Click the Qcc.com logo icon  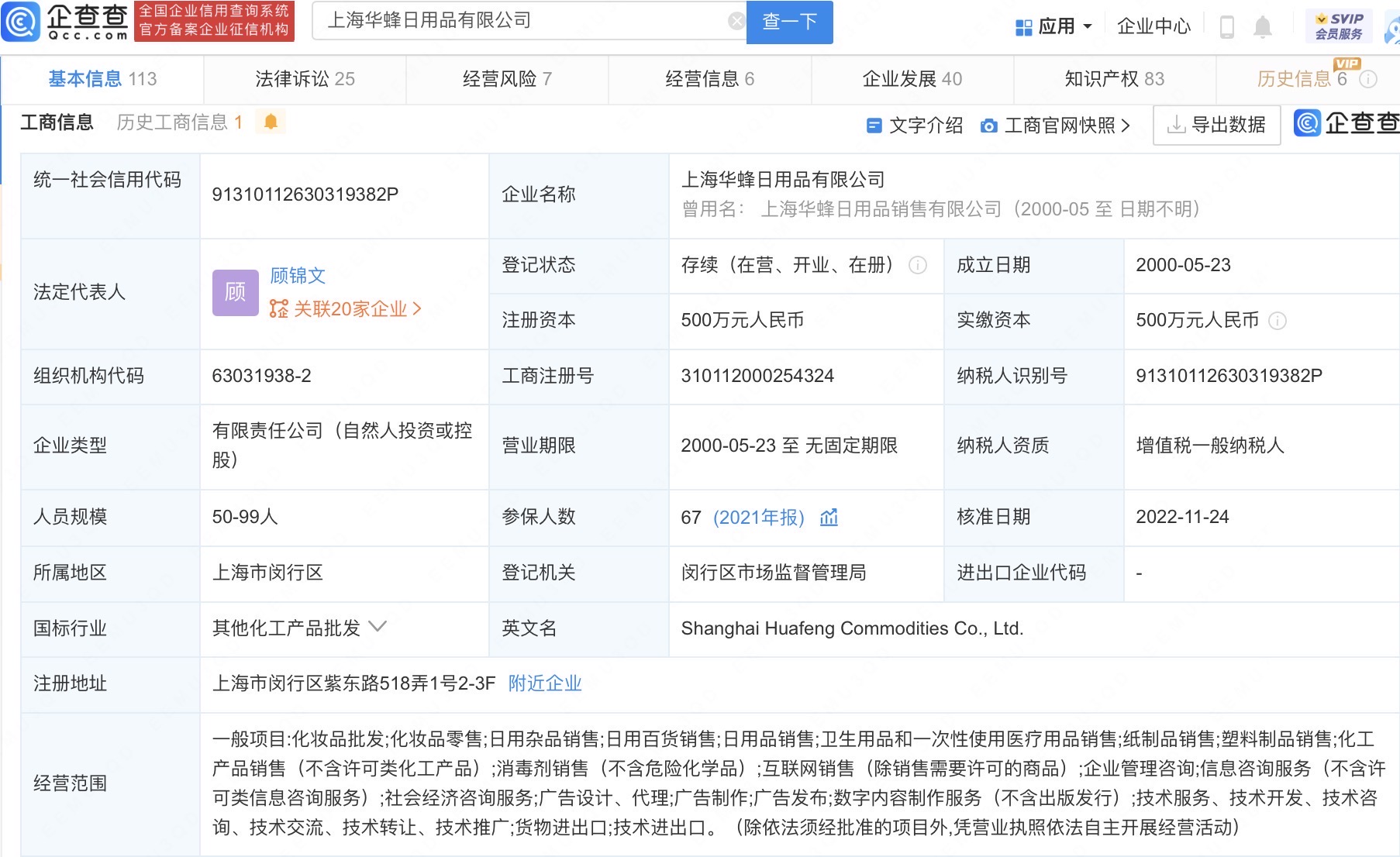(21, 22)
